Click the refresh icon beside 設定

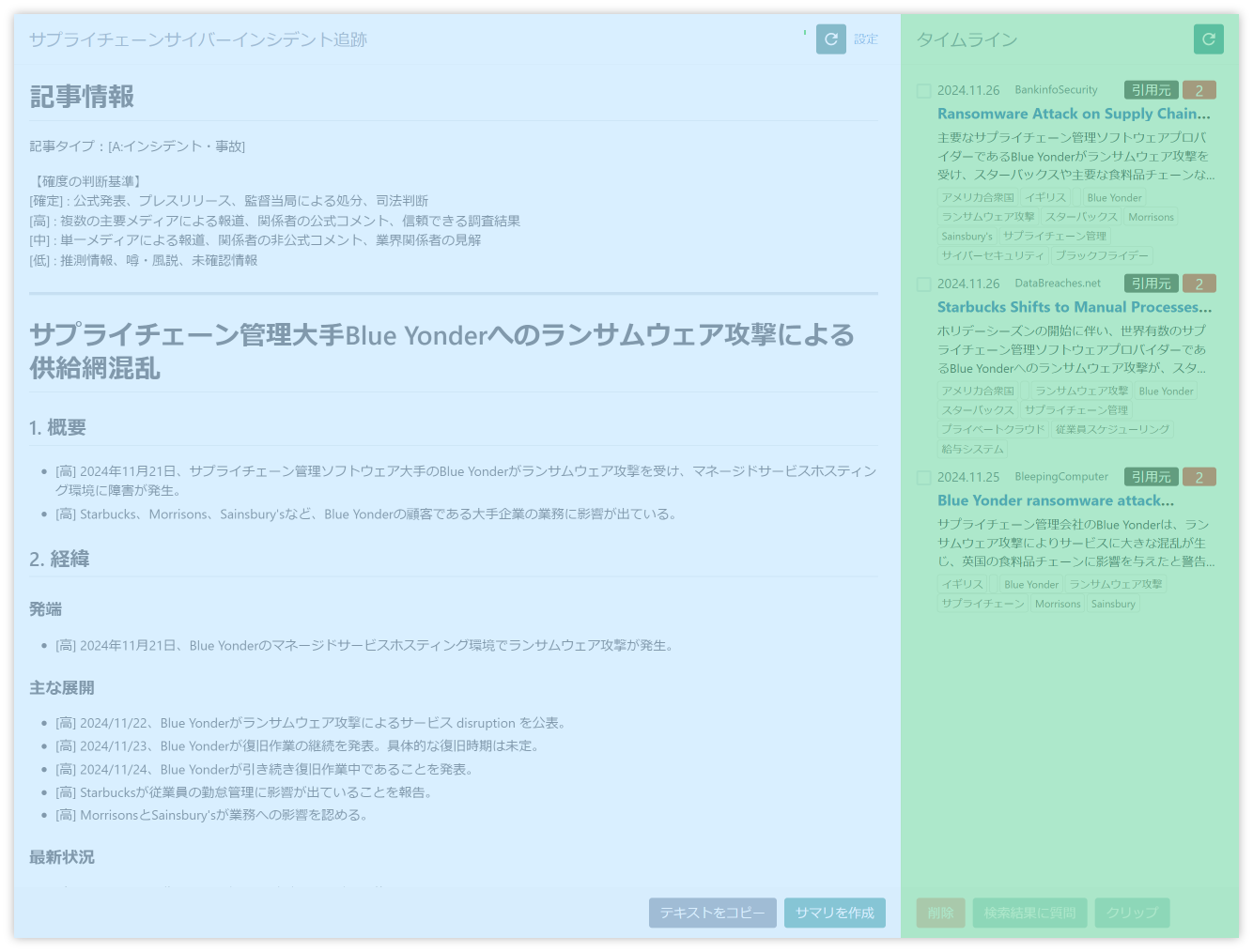tap(830, 39)
